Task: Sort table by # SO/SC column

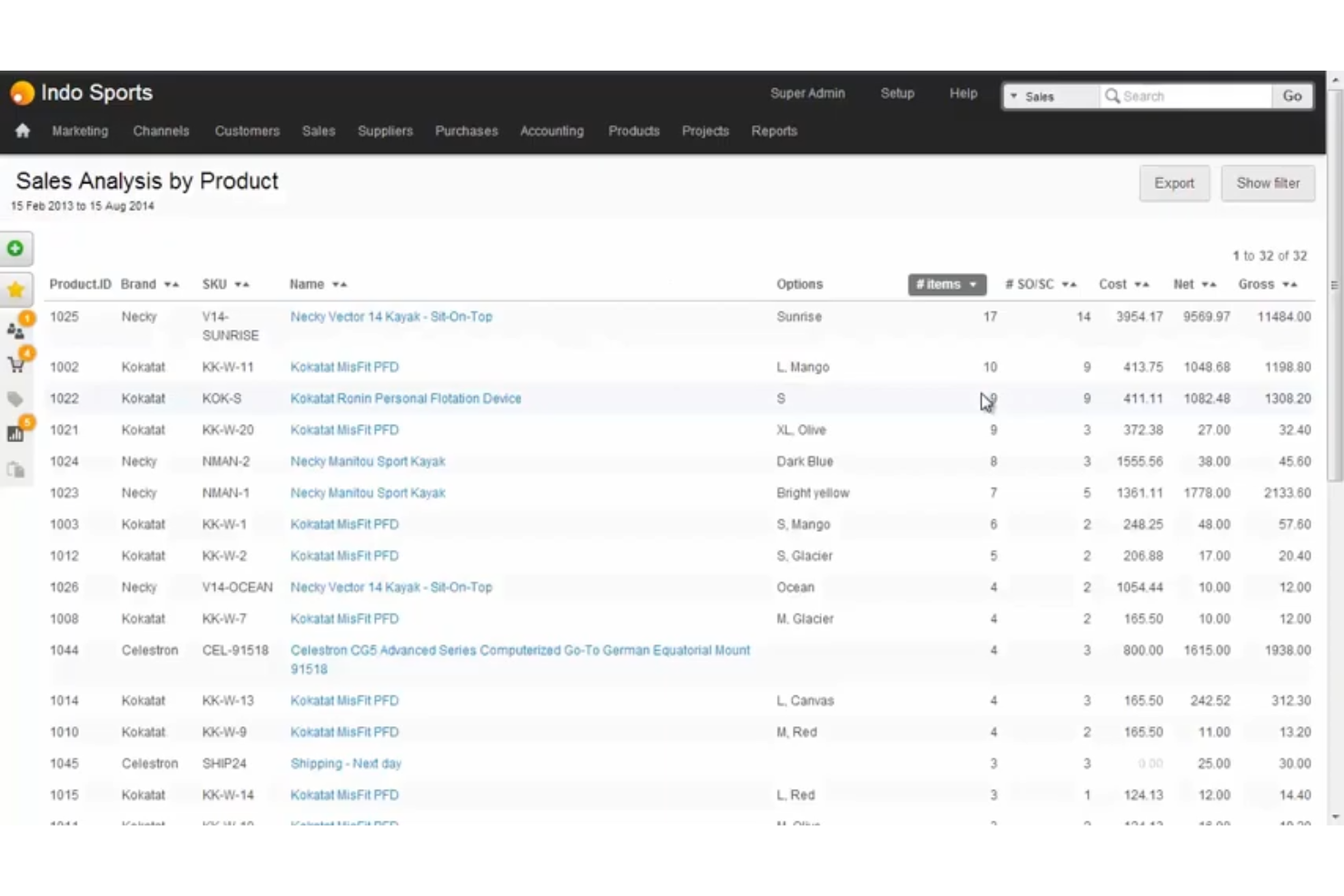Action: pyautogui.click(x=1040, y=284)
